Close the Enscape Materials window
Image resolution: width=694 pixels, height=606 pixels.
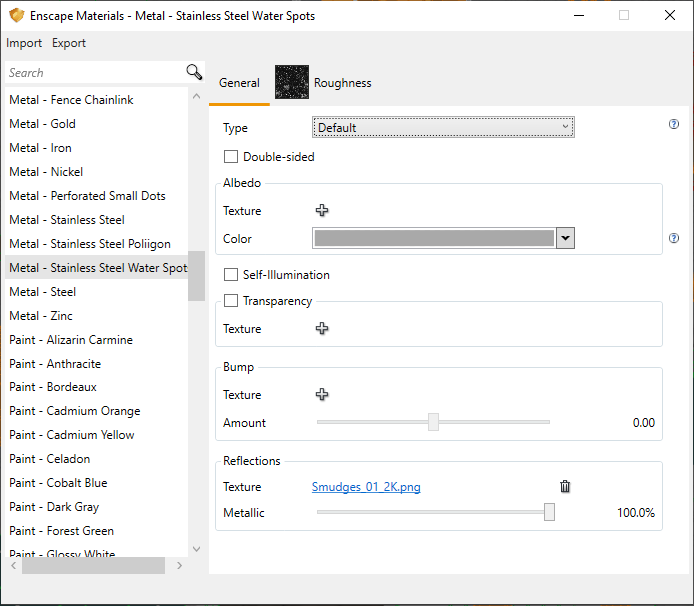click(670, 15)
